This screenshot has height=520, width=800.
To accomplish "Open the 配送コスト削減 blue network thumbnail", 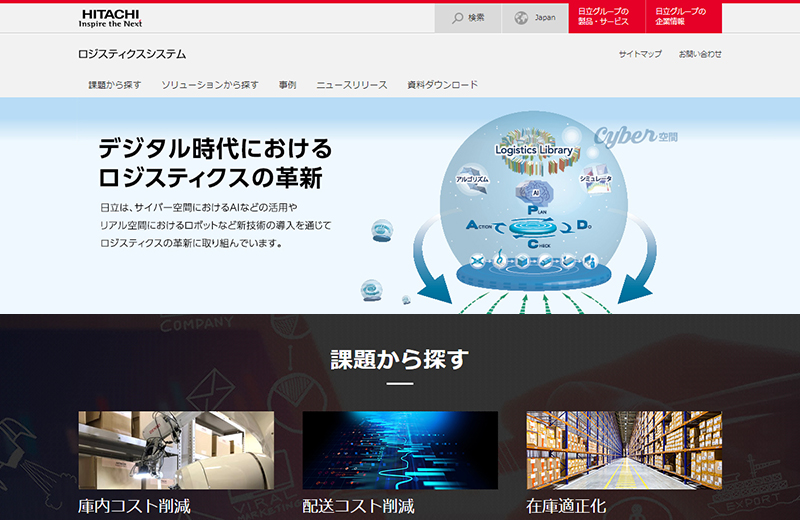I will (x=400, y=450).
